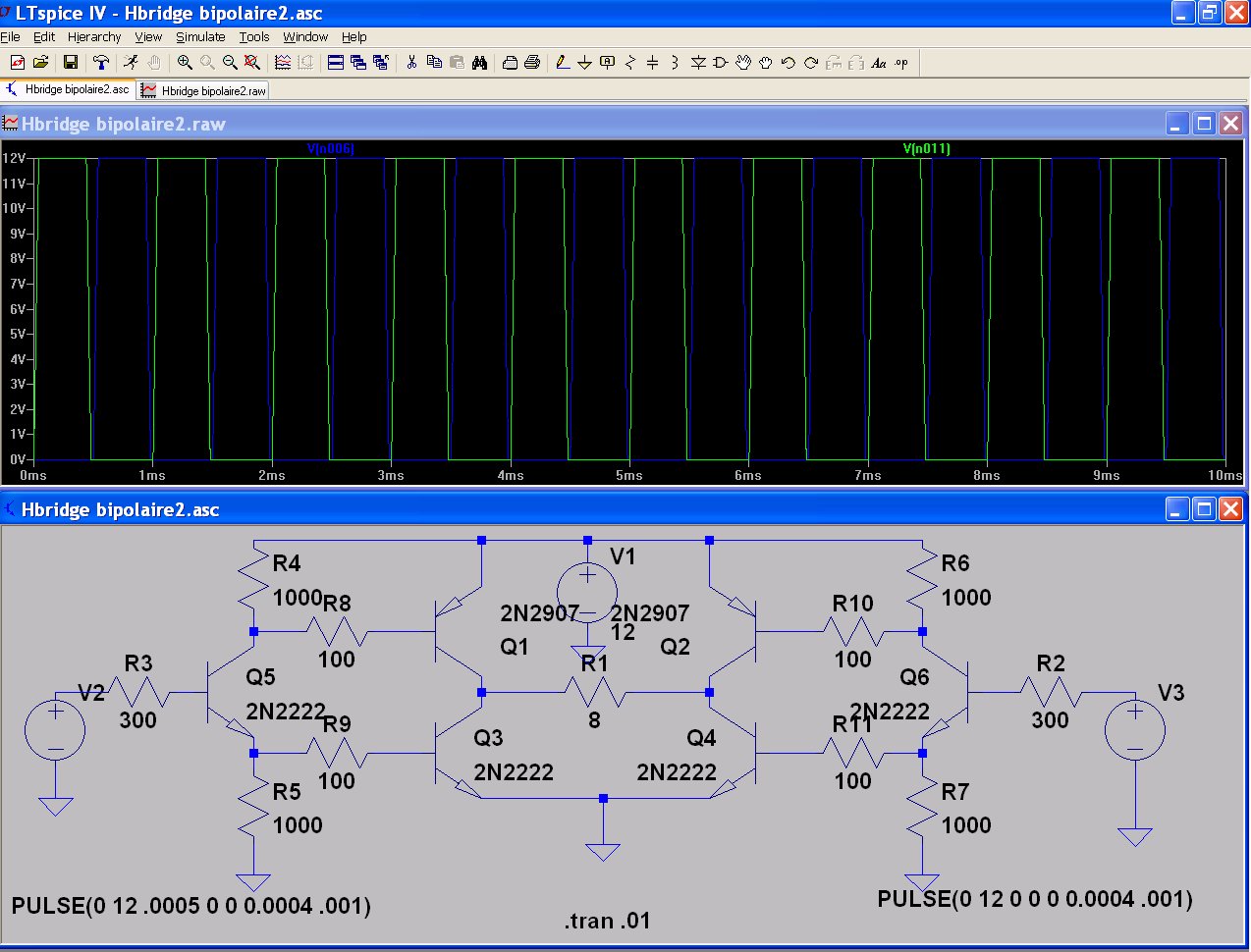
Task: Click the SPICE directive .op icon
Action: click(x=901, y=63)
